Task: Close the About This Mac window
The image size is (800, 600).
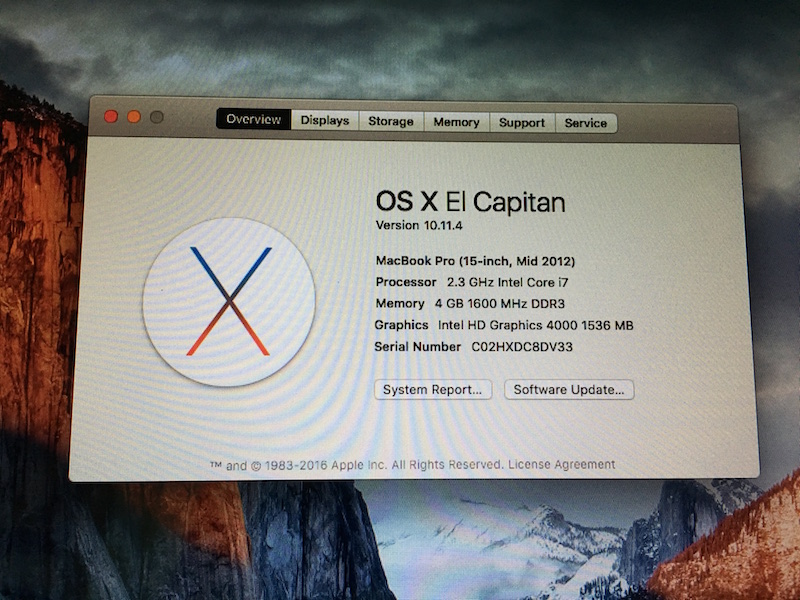Action: point(111,116)
